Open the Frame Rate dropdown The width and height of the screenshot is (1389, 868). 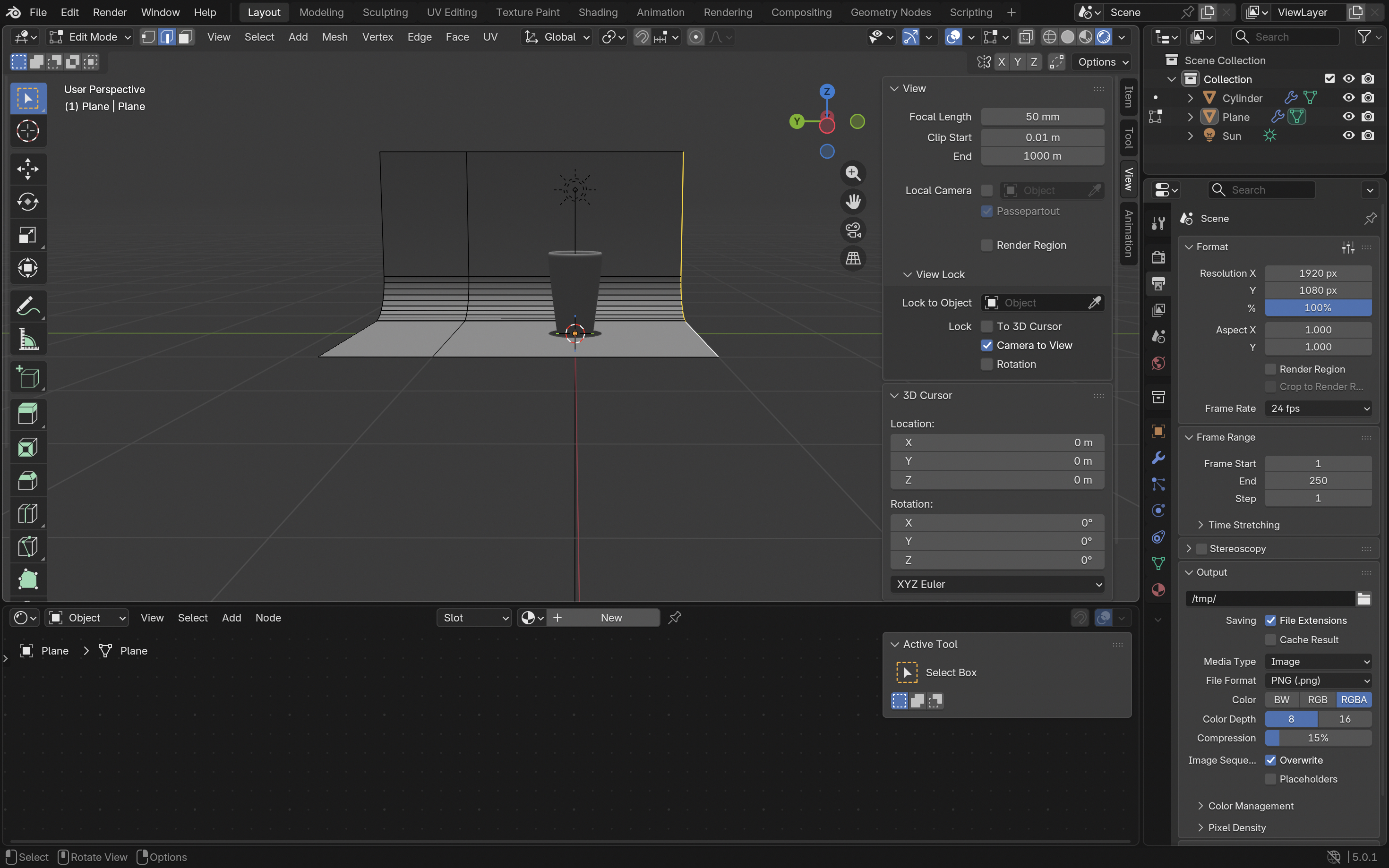pos(1318,408)
